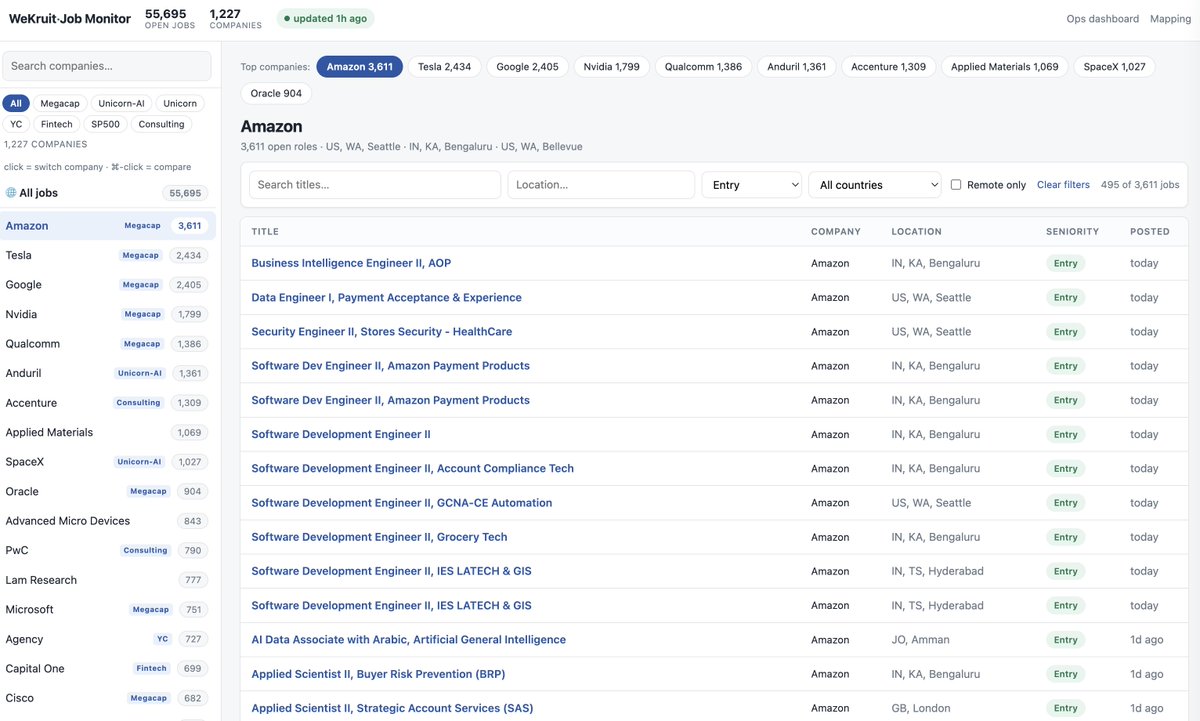The height and width of the screenshot is (721, 1200).
Task: Select the YC filter chip
Action: [16, 124]
